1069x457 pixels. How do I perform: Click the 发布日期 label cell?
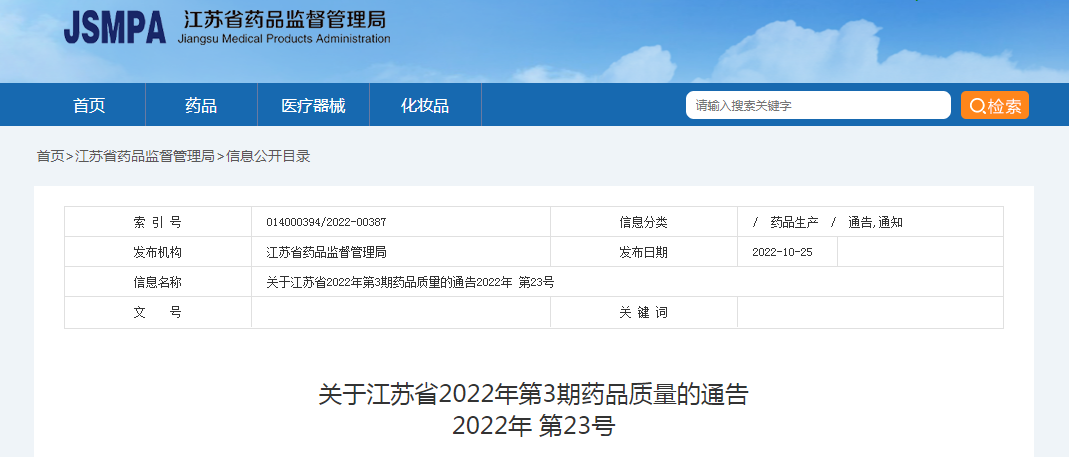click(644, 252)
